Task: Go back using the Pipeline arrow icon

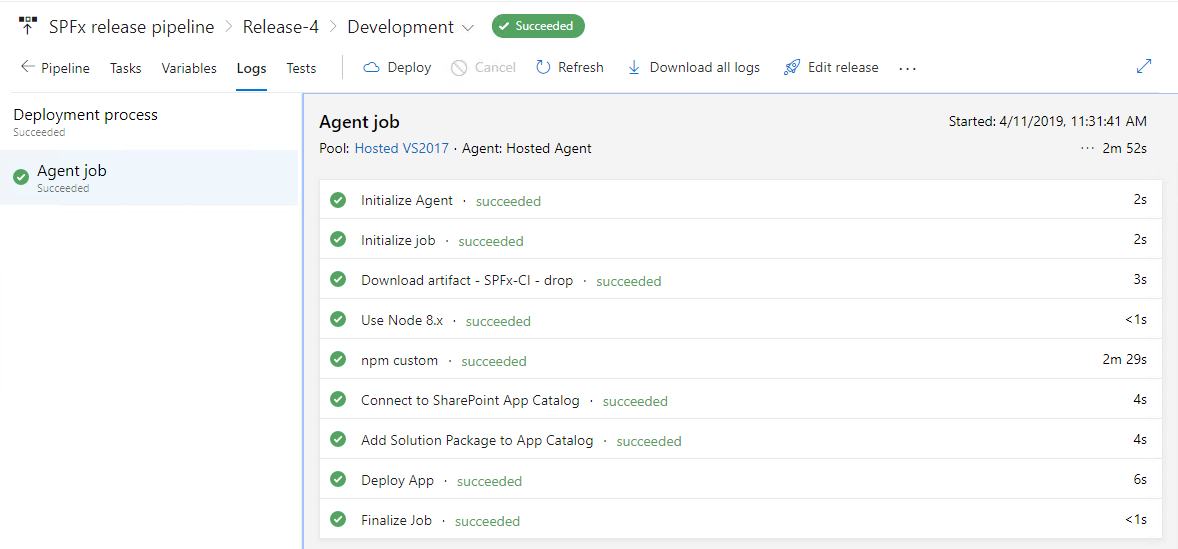Action: coord(27,68)
